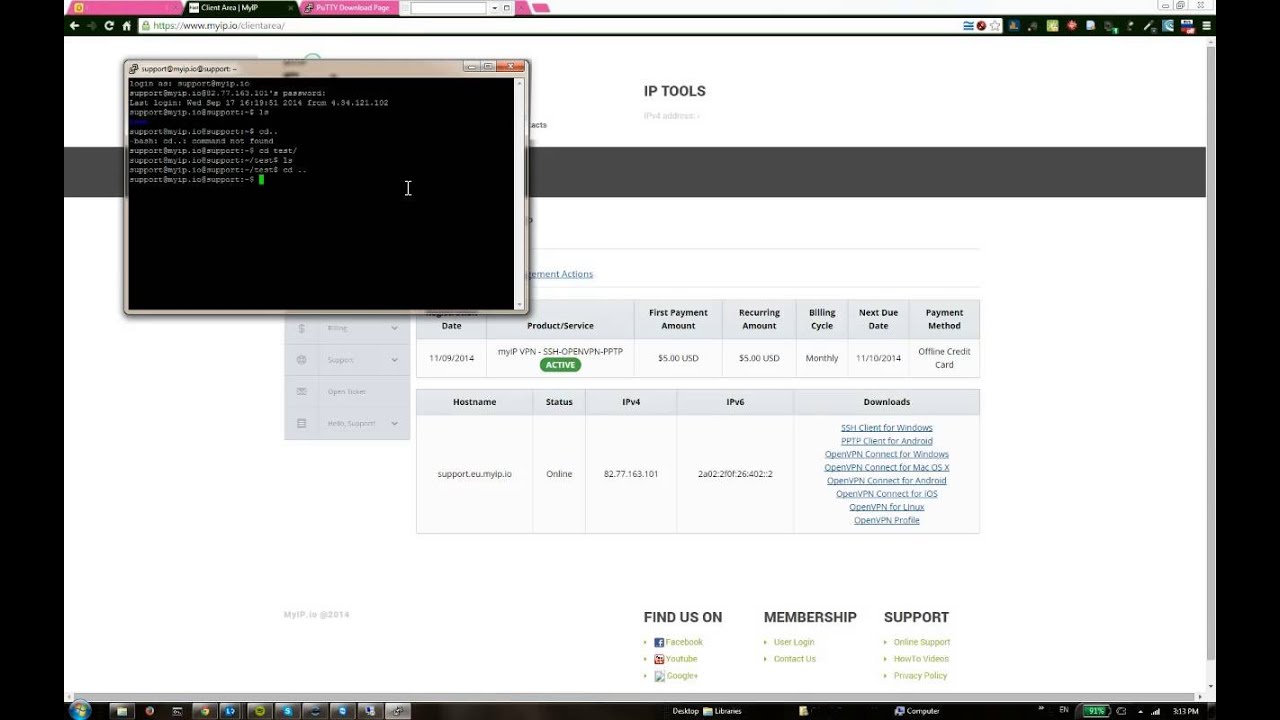
Task: Open Contact Us footer link
Action: coord(795,659)
